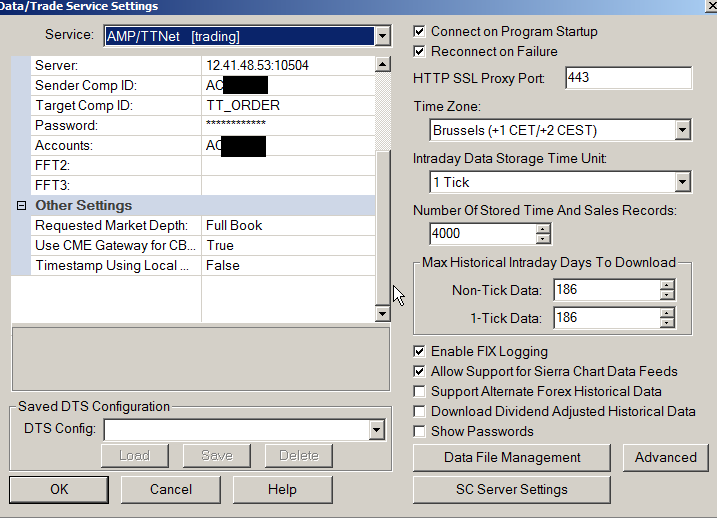Open SC Server Settings
The width and height of the screenshot is (717, 518).
tap(512, 490)
